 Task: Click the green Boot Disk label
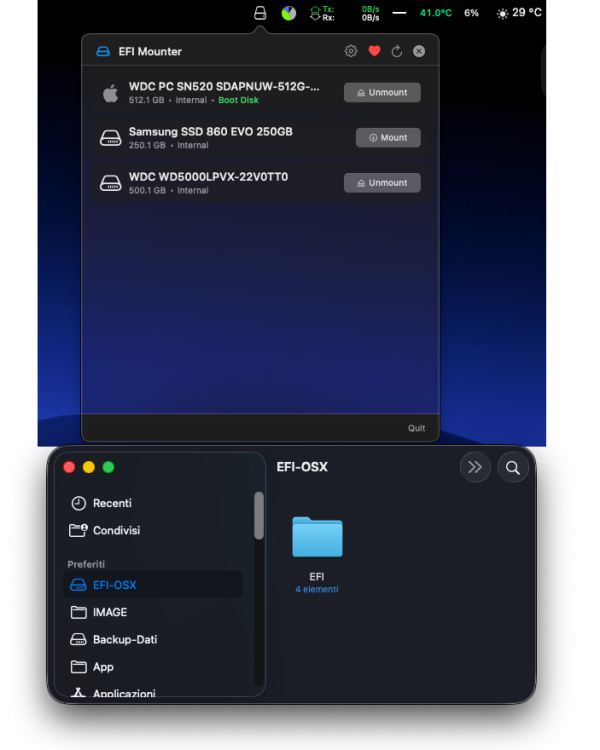pos(238,100)
